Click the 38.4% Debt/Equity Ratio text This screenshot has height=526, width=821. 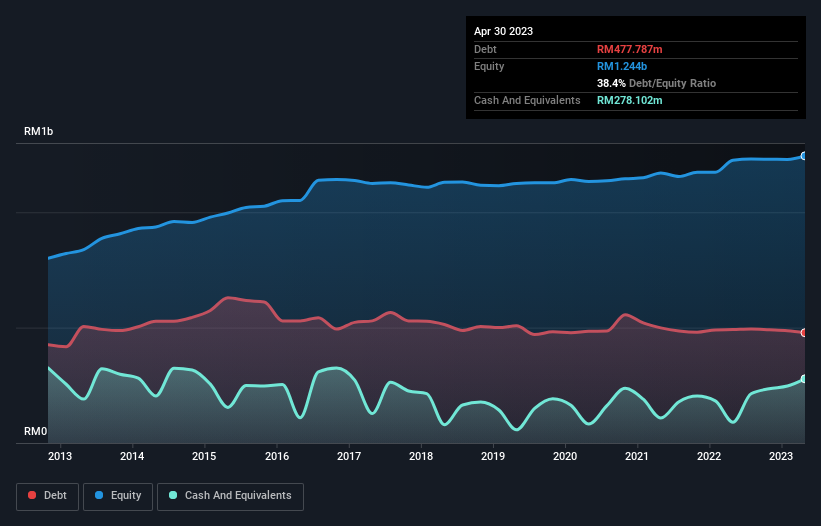(656, 83)
